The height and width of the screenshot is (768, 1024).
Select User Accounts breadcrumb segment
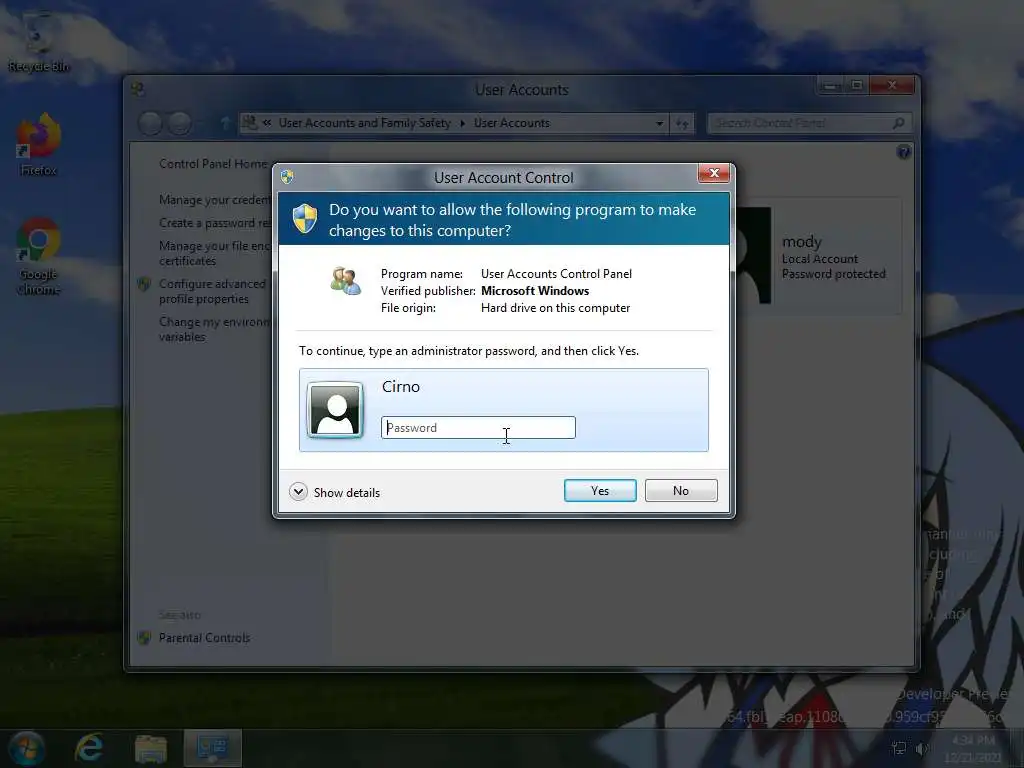pos(512,123)
